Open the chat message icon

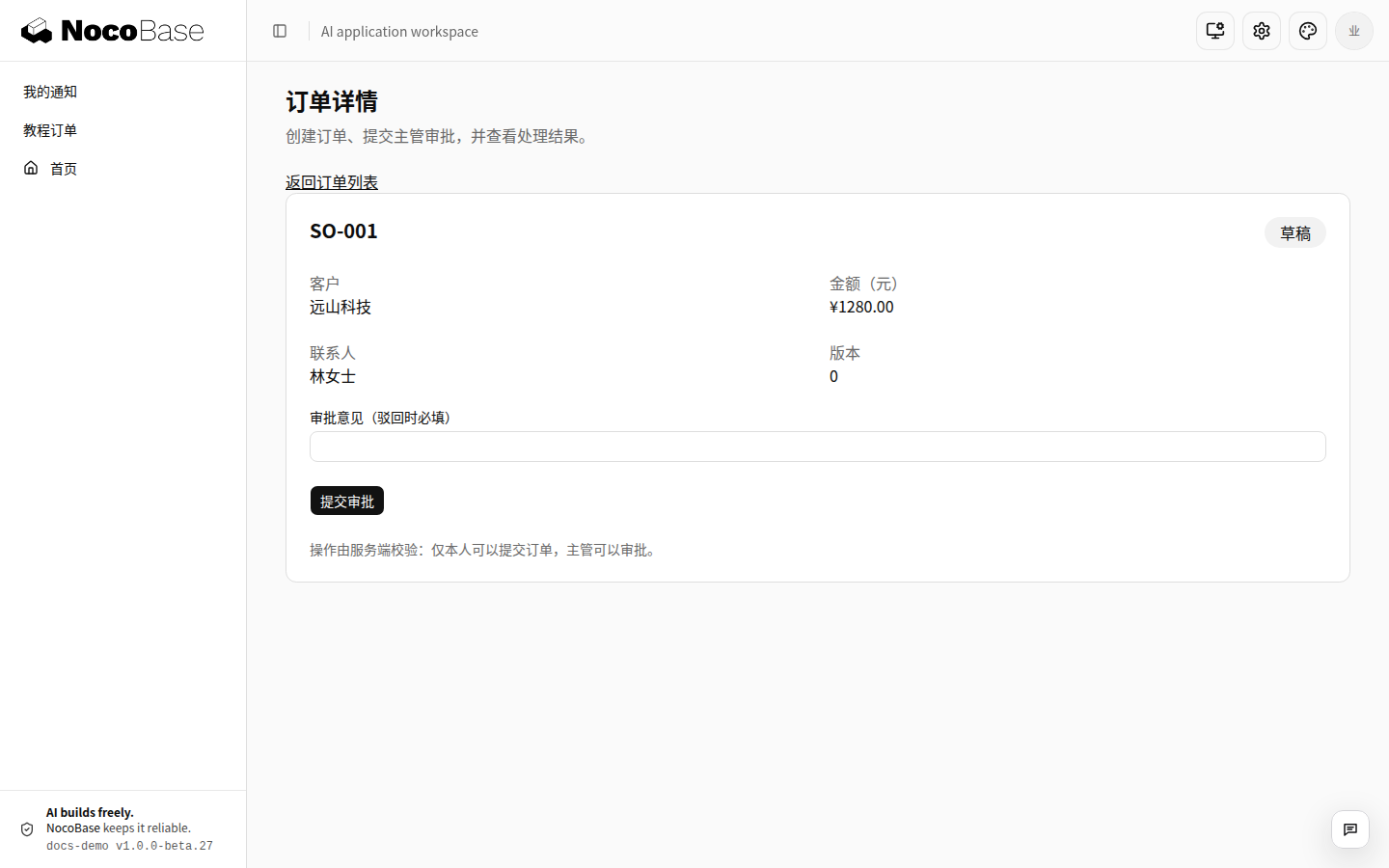point(1350,829)
